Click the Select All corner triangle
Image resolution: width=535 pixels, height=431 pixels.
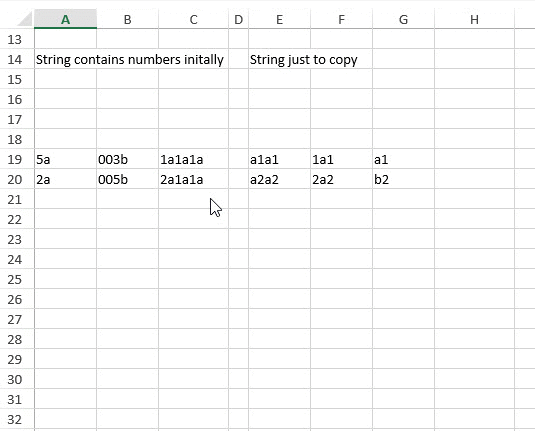point(25,19)
